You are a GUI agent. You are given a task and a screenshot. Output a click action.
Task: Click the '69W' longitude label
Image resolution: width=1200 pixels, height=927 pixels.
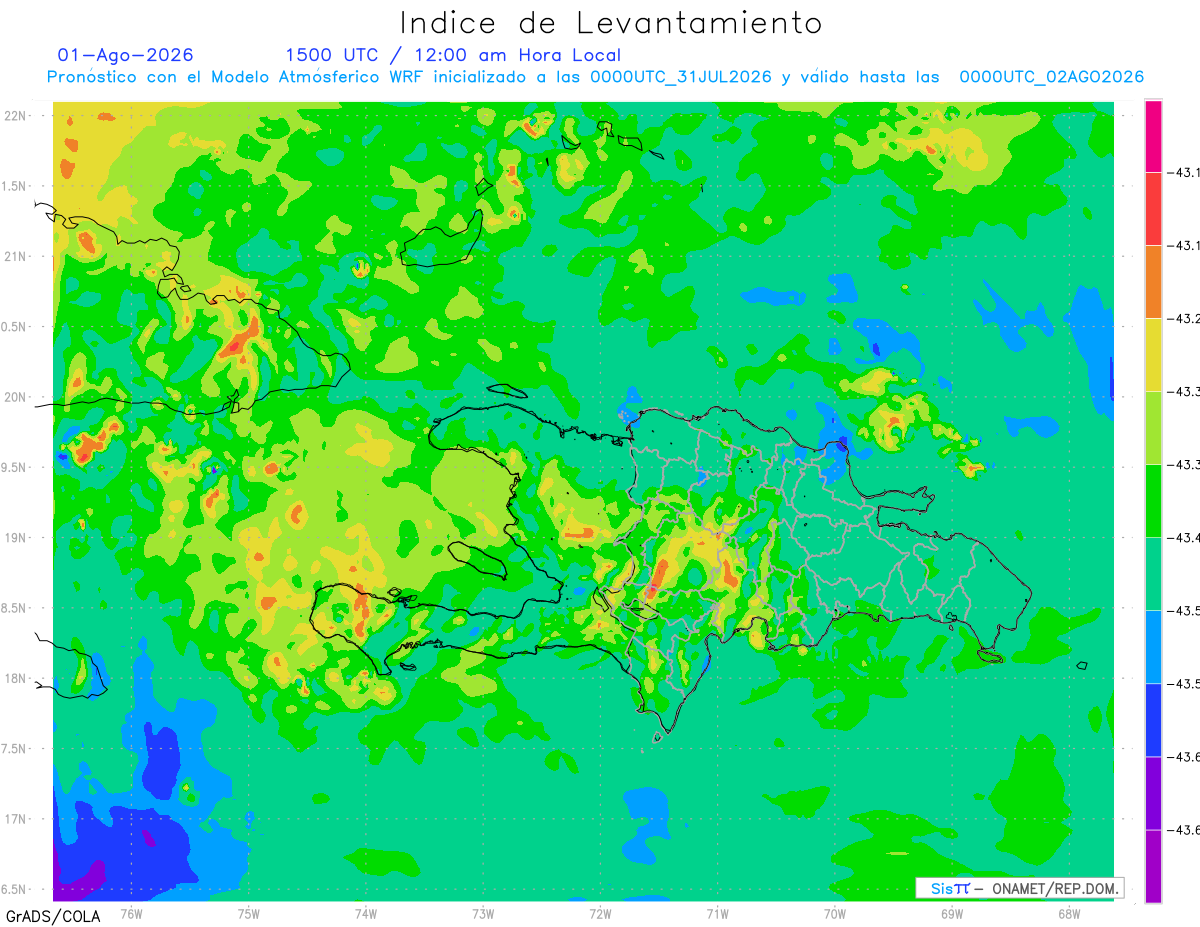click(951, 914)
